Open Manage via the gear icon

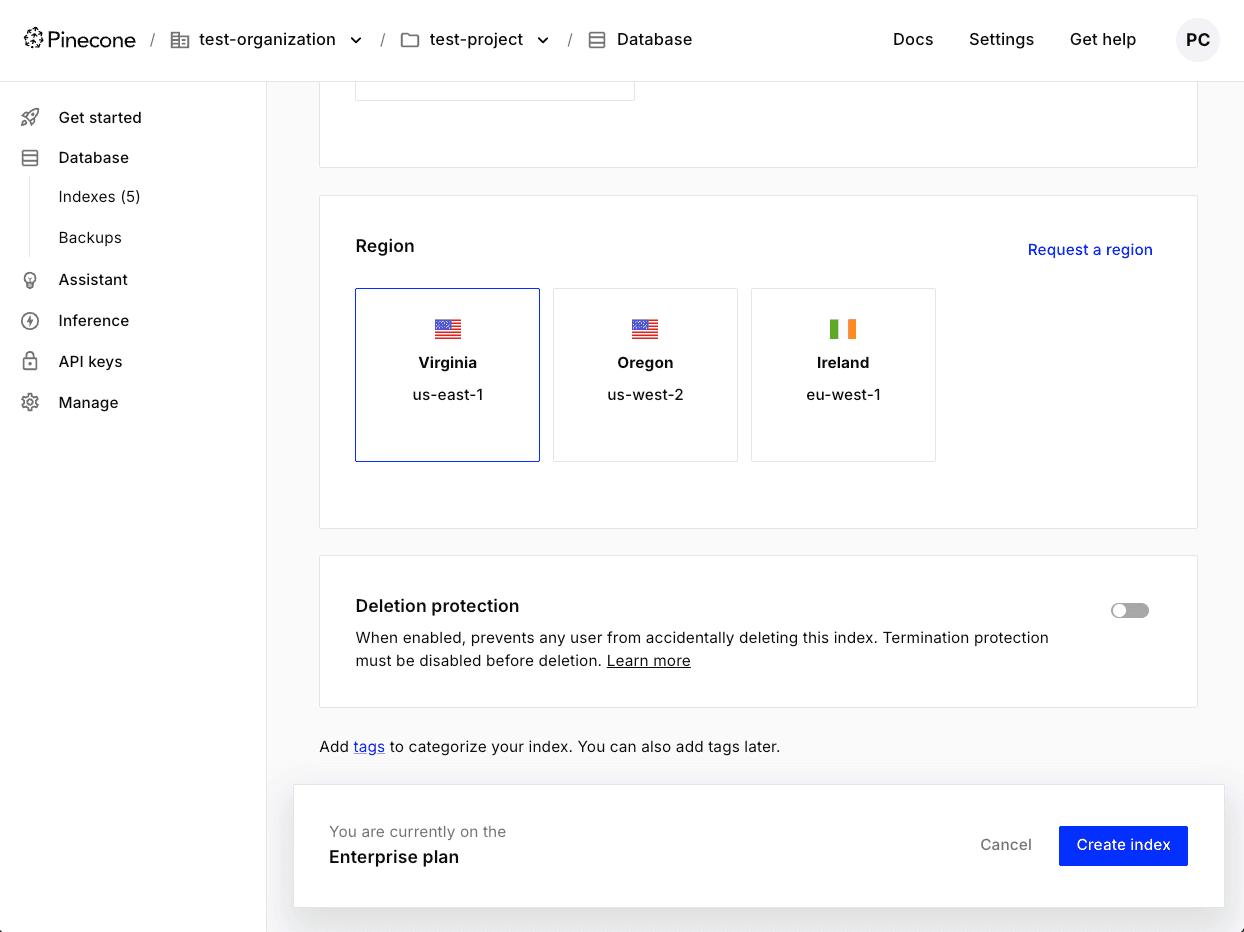tap(29, 402)
